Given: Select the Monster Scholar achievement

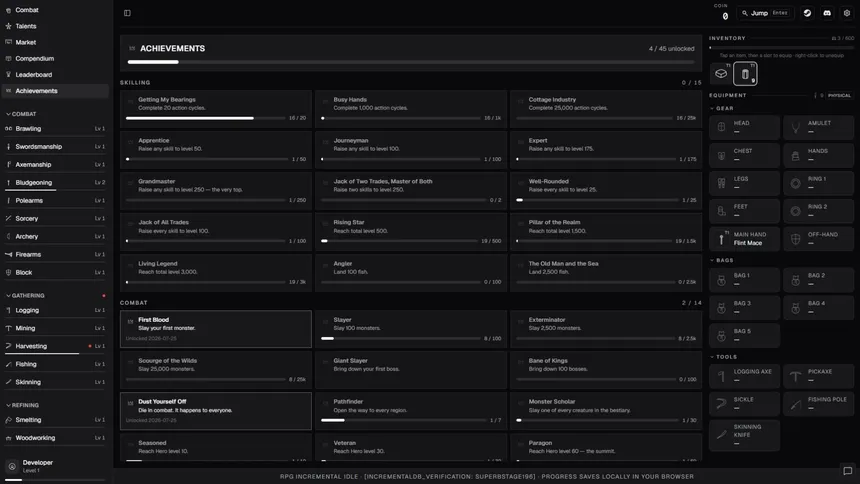Looking at the screenshot, I should pyautogui.click(x=606, y=411).
